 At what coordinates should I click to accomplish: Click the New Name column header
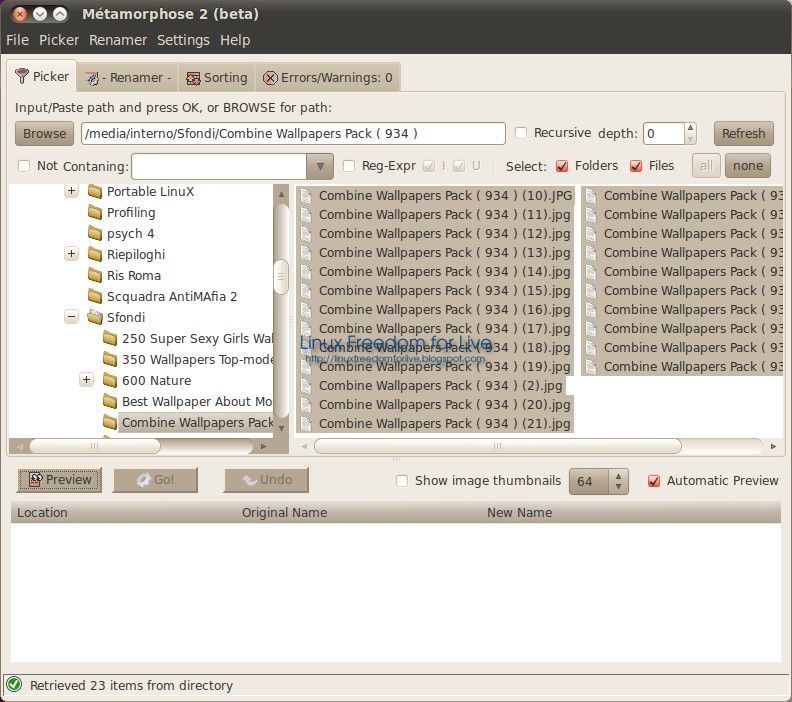[519, 513]
